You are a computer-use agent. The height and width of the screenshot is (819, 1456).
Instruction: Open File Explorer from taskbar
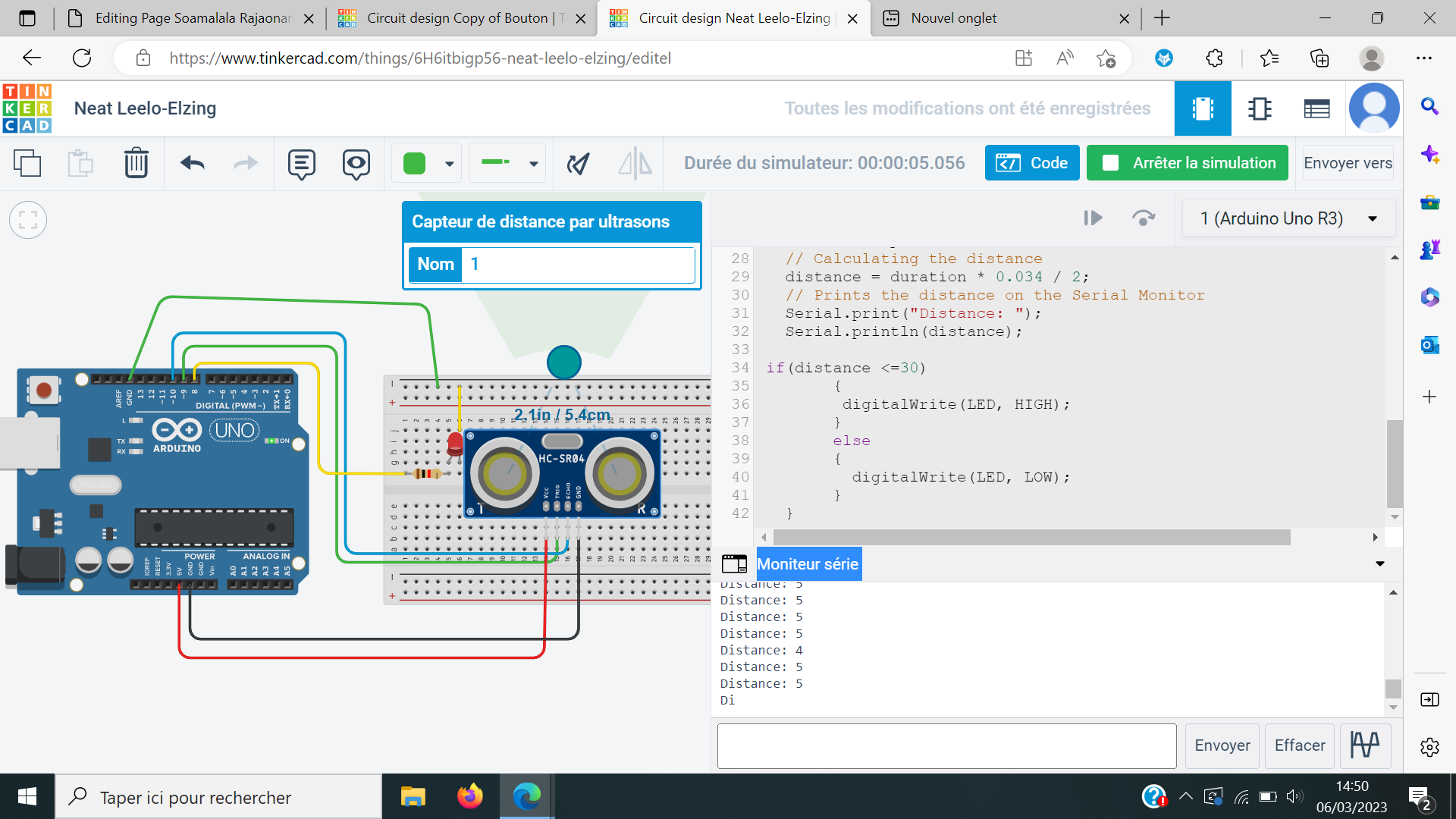[413, 797]
